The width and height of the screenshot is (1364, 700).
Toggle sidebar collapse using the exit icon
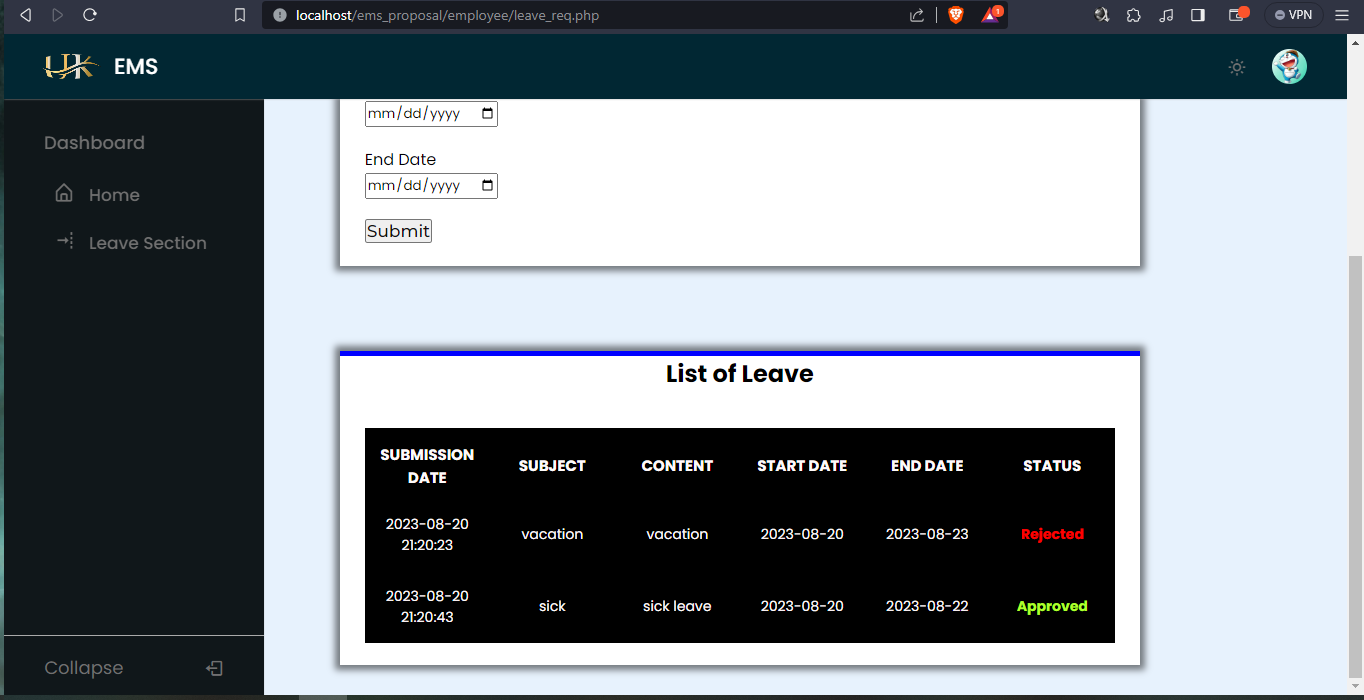point(215,667)
